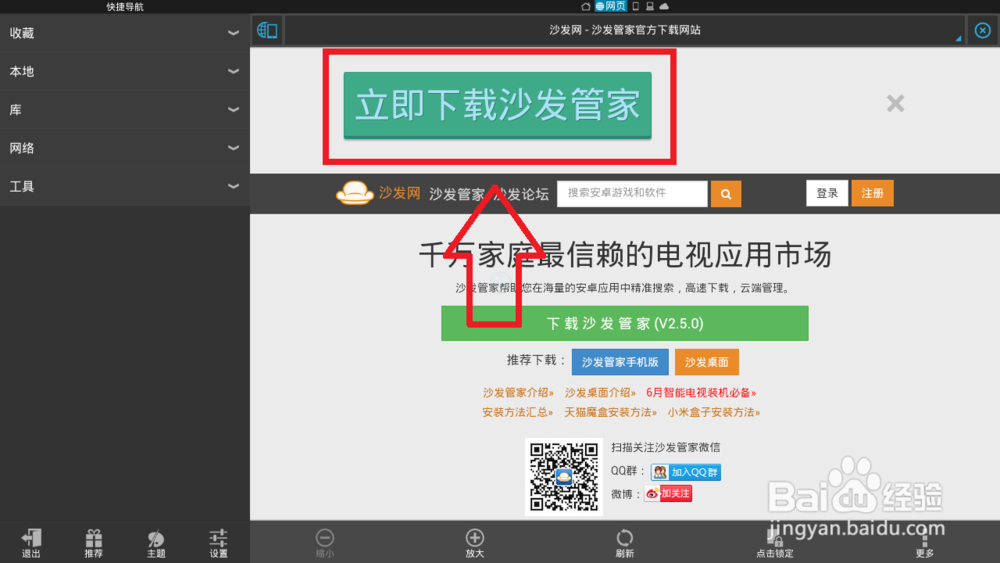Open 沙发管家介绍 link
Screen dimensions: 1000x563
pos(518,393)
